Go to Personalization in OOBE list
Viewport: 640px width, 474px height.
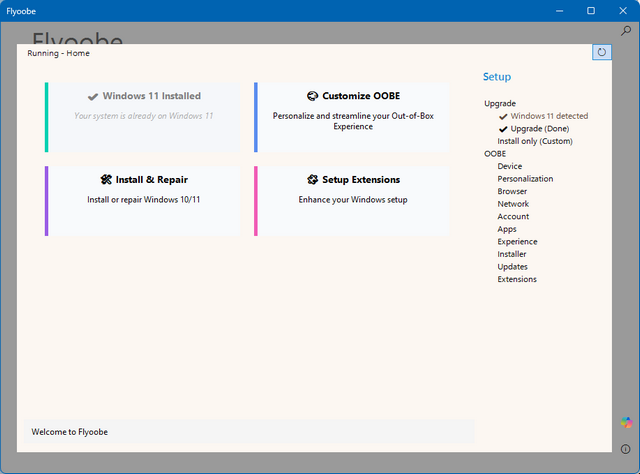(525, 179)
